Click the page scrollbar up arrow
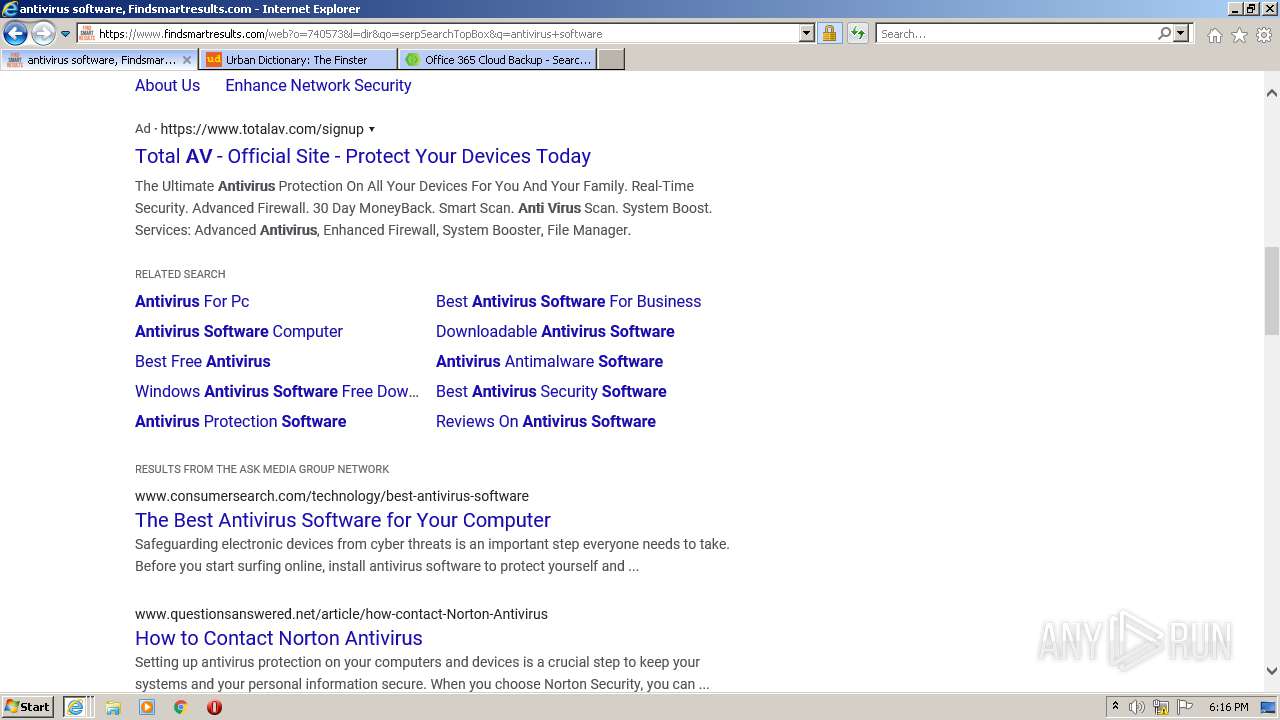This screenshot has width=1280, height=720. (1272, 93)
